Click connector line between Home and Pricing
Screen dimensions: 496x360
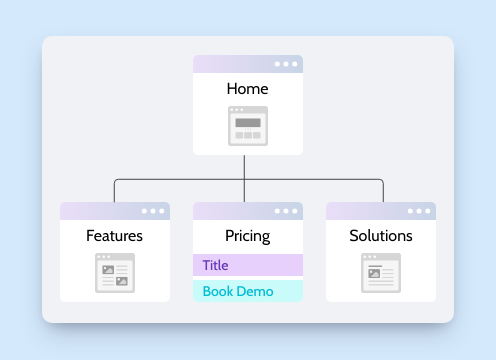pos(244,178)
